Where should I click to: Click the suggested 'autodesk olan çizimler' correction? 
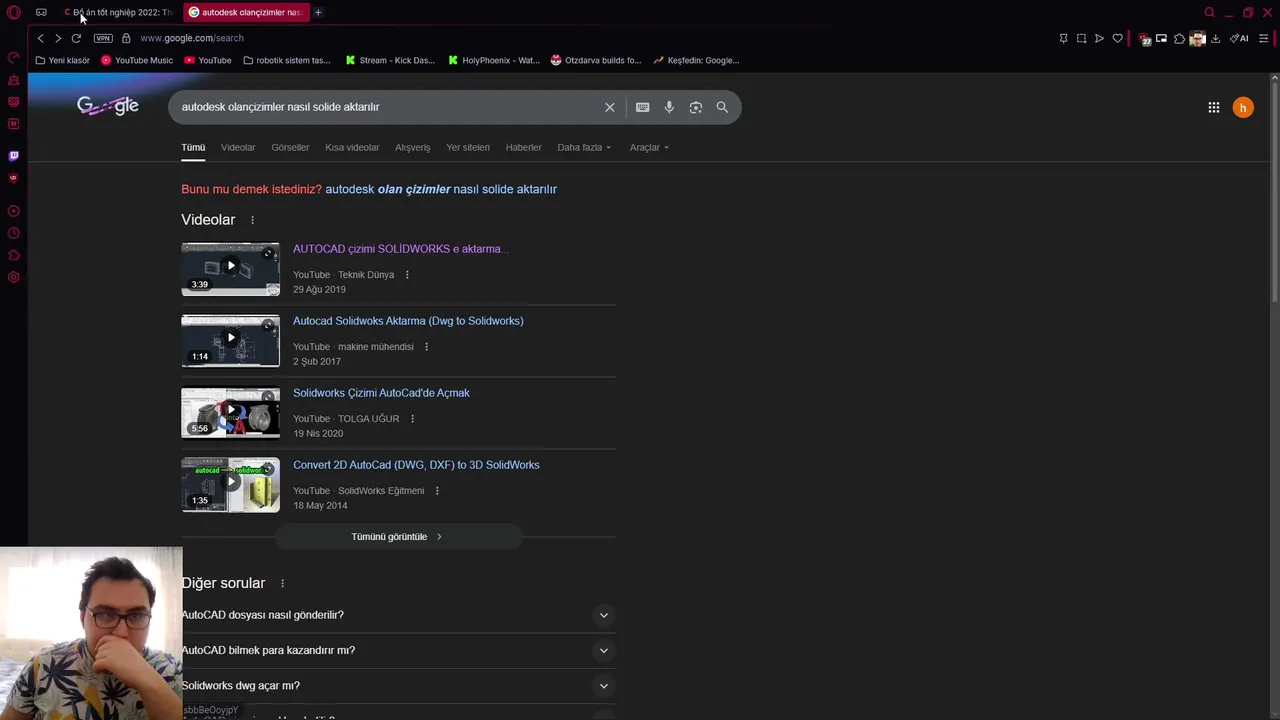pos(441,189)
